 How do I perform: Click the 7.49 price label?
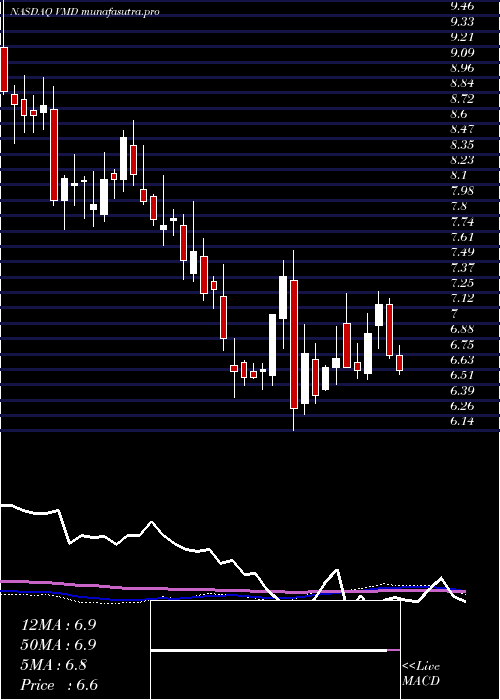point(462,252)
